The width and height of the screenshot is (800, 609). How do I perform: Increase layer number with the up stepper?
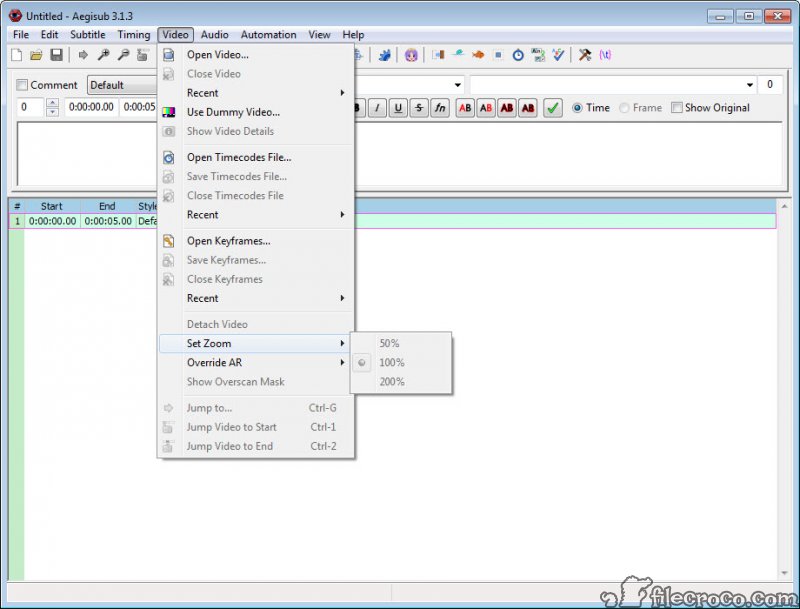(x=52, y=103)
